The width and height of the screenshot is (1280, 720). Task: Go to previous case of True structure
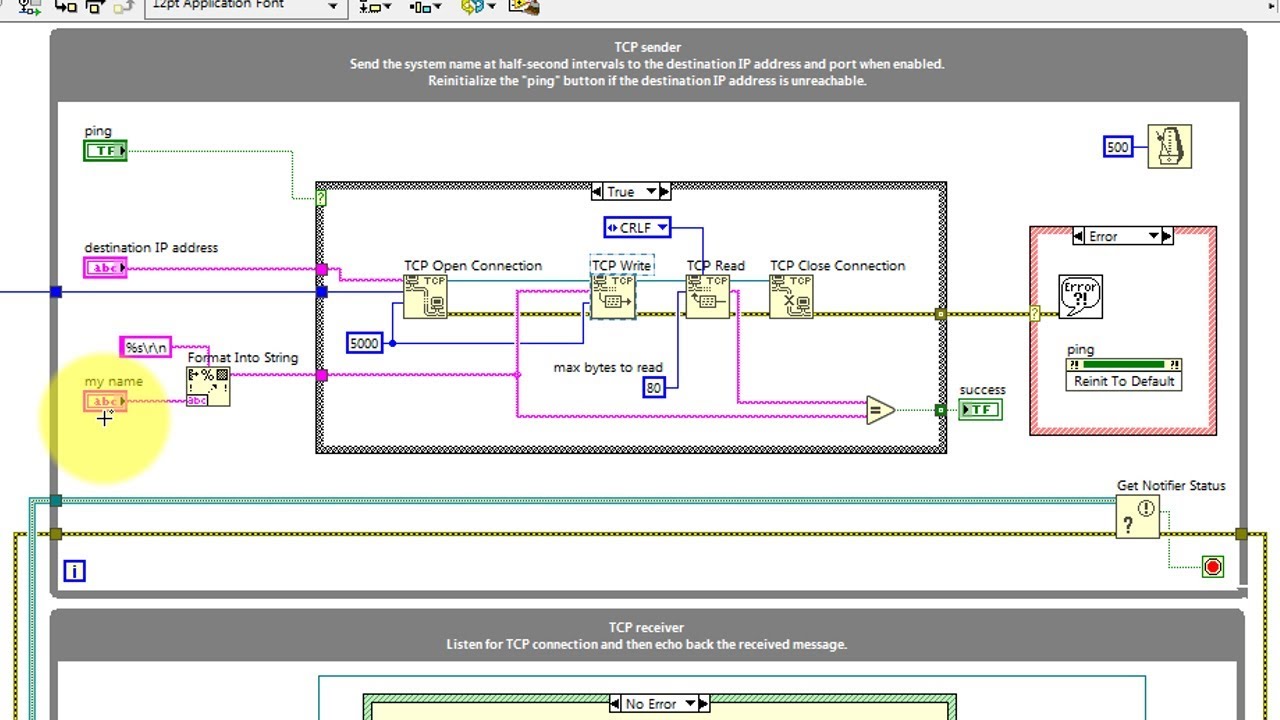(x=596, y=191)
